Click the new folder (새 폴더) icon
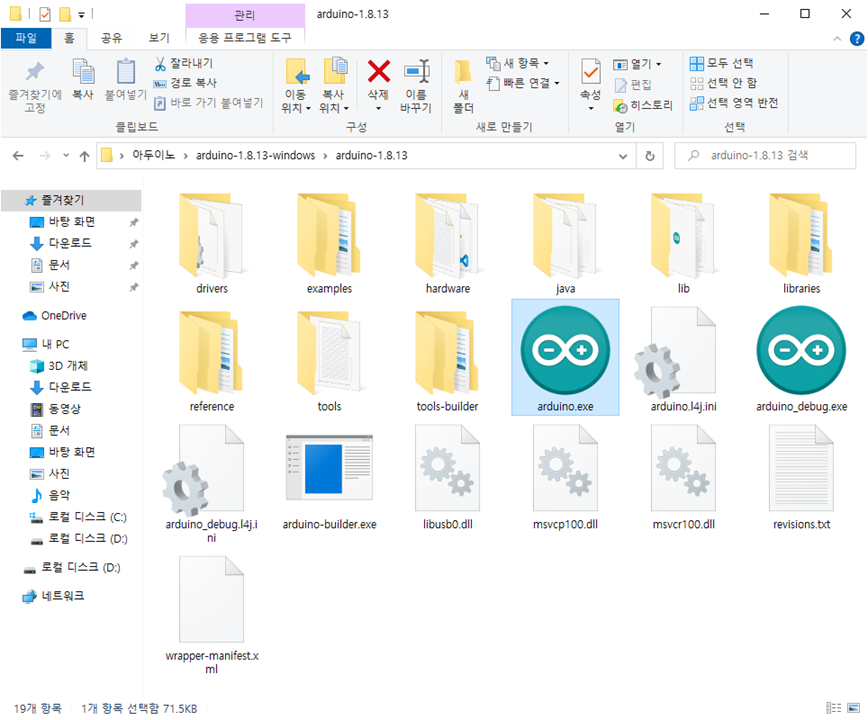The image size is (868, 720). [463, 72]
